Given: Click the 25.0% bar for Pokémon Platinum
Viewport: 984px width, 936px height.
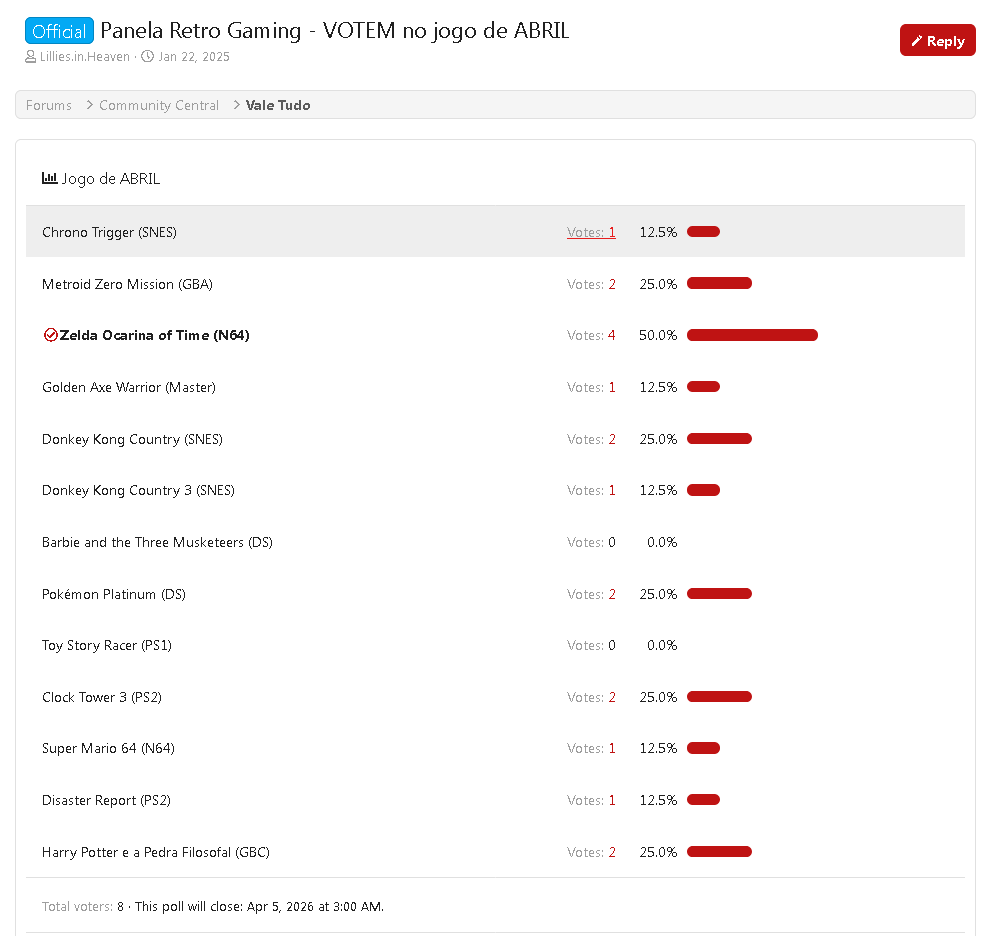Looking at the screenshot, I should tap(719, 593).
